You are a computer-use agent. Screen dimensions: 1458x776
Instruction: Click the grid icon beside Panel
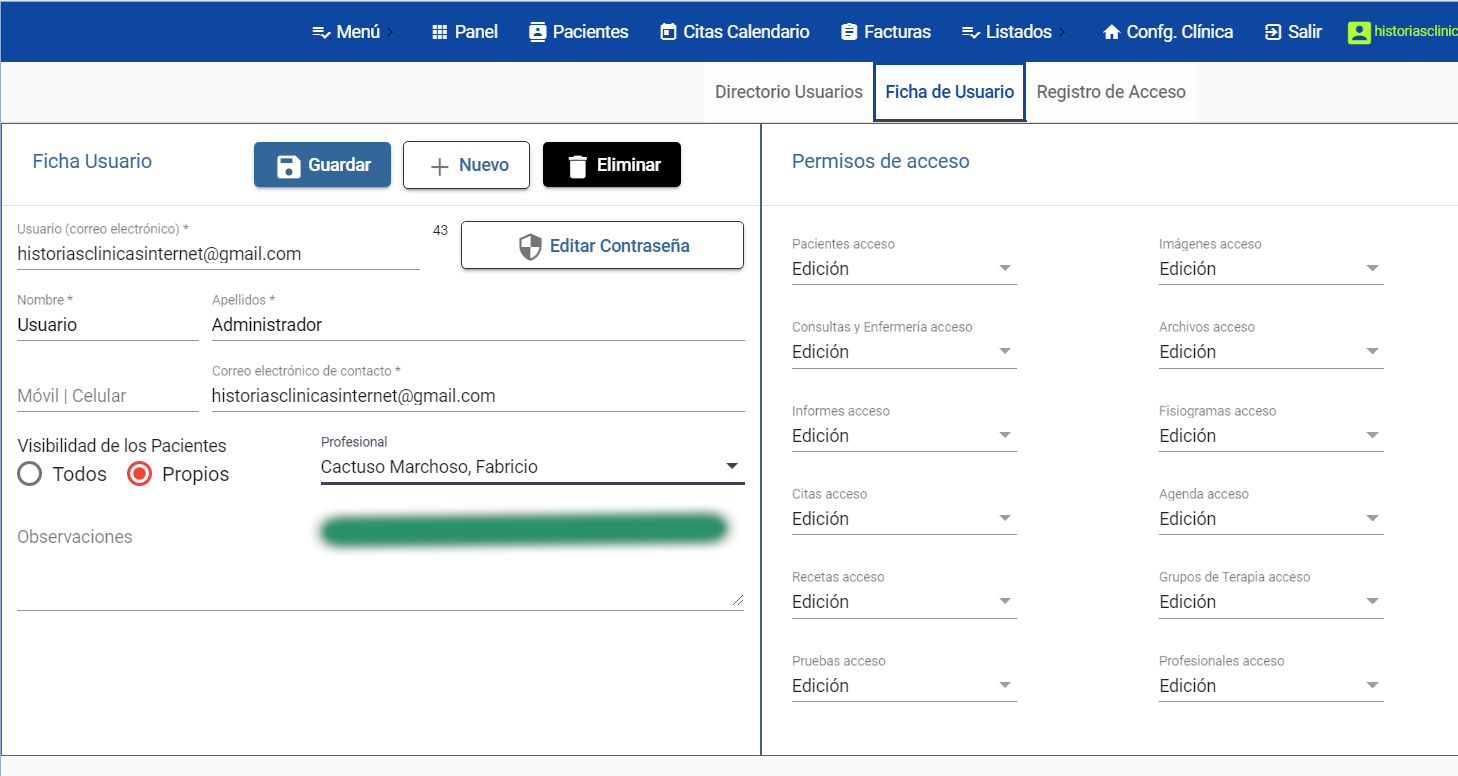[439, 32]
